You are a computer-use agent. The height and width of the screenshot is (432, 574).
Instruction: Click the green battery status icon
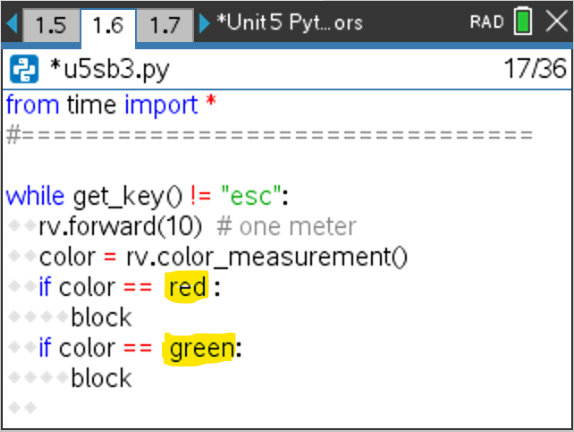click(x=523, y=21)
